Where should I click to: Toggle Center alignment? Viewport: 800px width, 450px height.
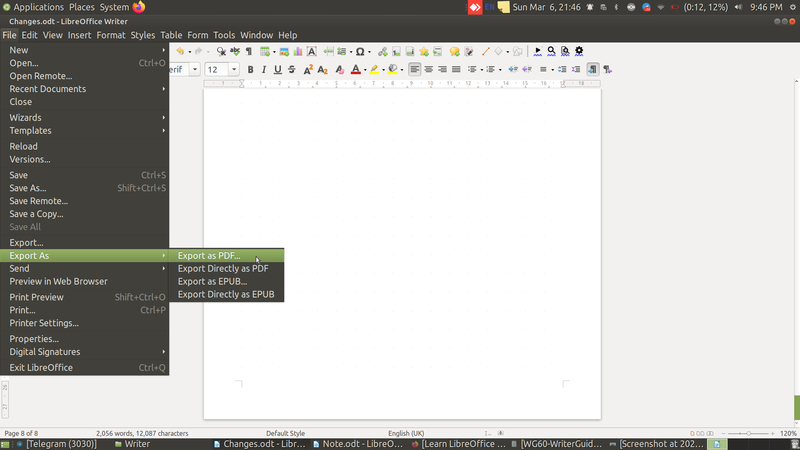429,69
